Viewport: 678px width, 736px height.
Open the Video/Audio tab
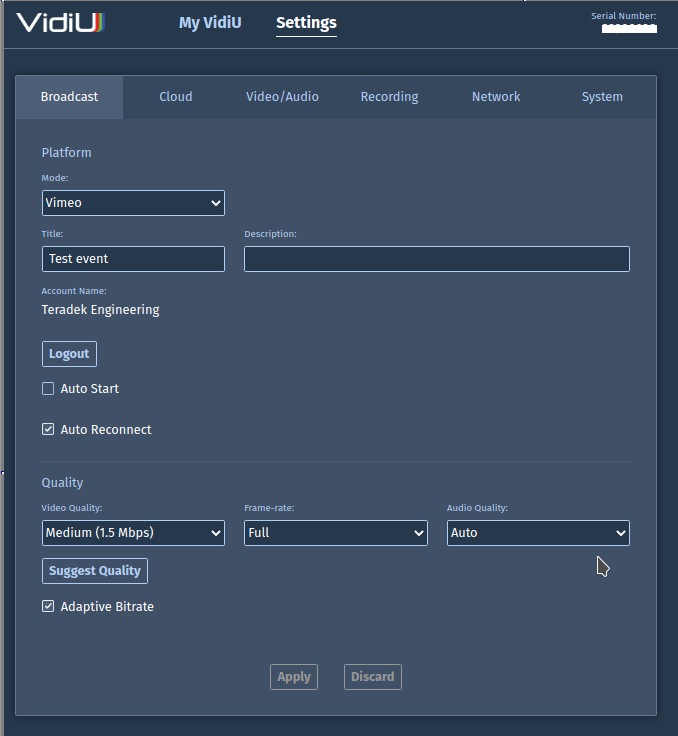pyautogui.click(x=282, y=97)
